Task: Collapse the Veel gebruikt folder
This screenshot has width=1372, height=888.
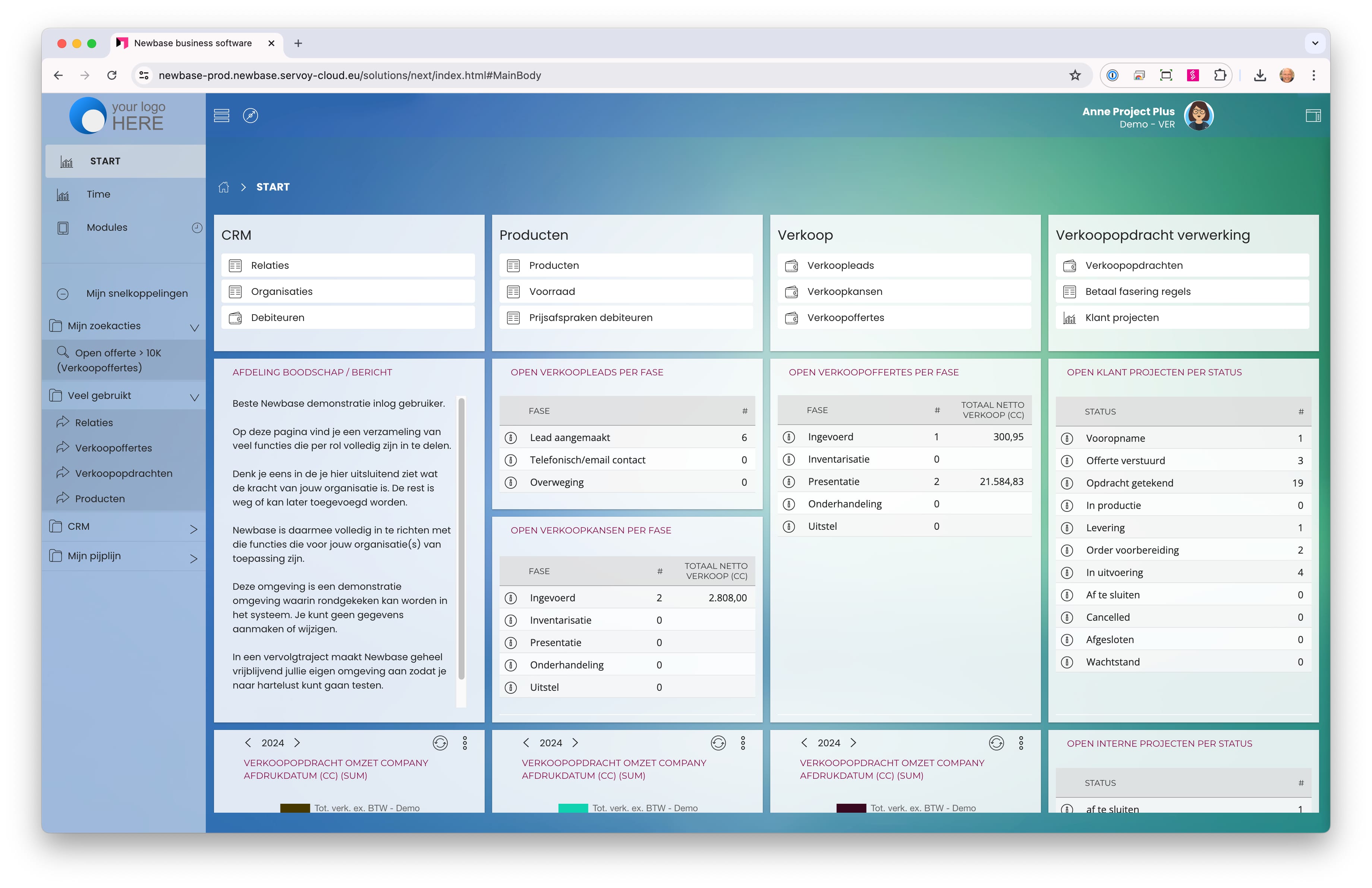Action: coord(194,396)
